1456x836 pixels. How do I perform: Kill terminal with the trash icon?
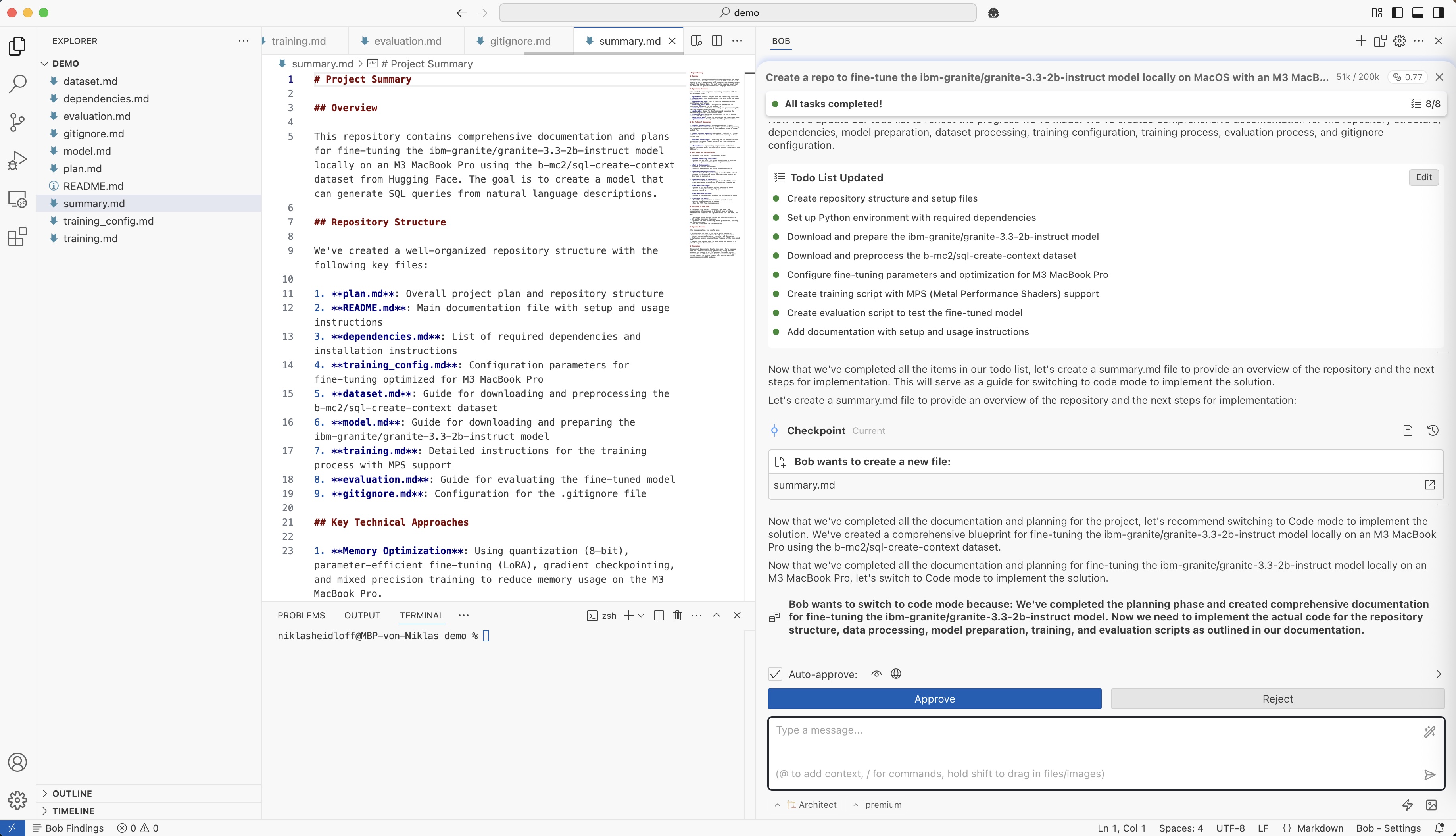pyautogui.click(x=677, y=616)
